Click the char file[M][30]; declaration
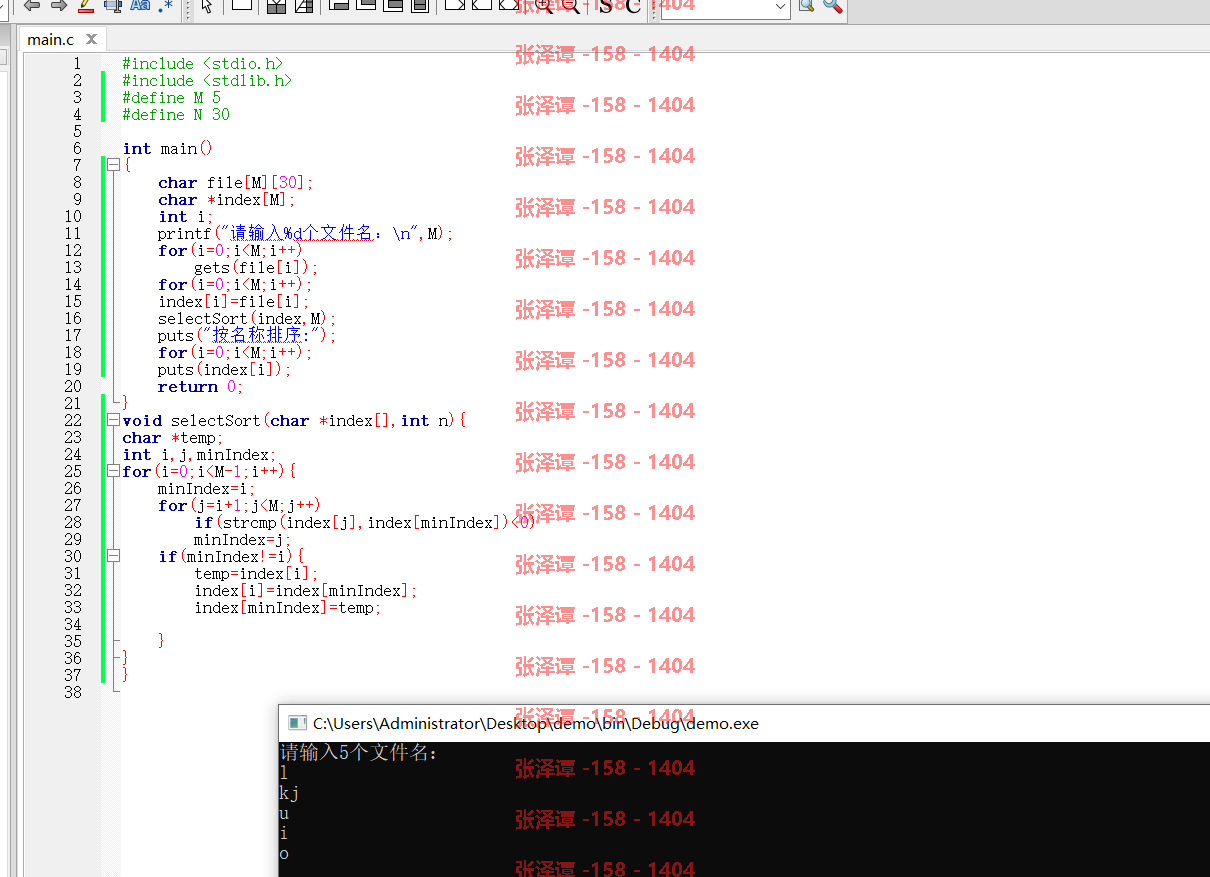 [236, 183]
